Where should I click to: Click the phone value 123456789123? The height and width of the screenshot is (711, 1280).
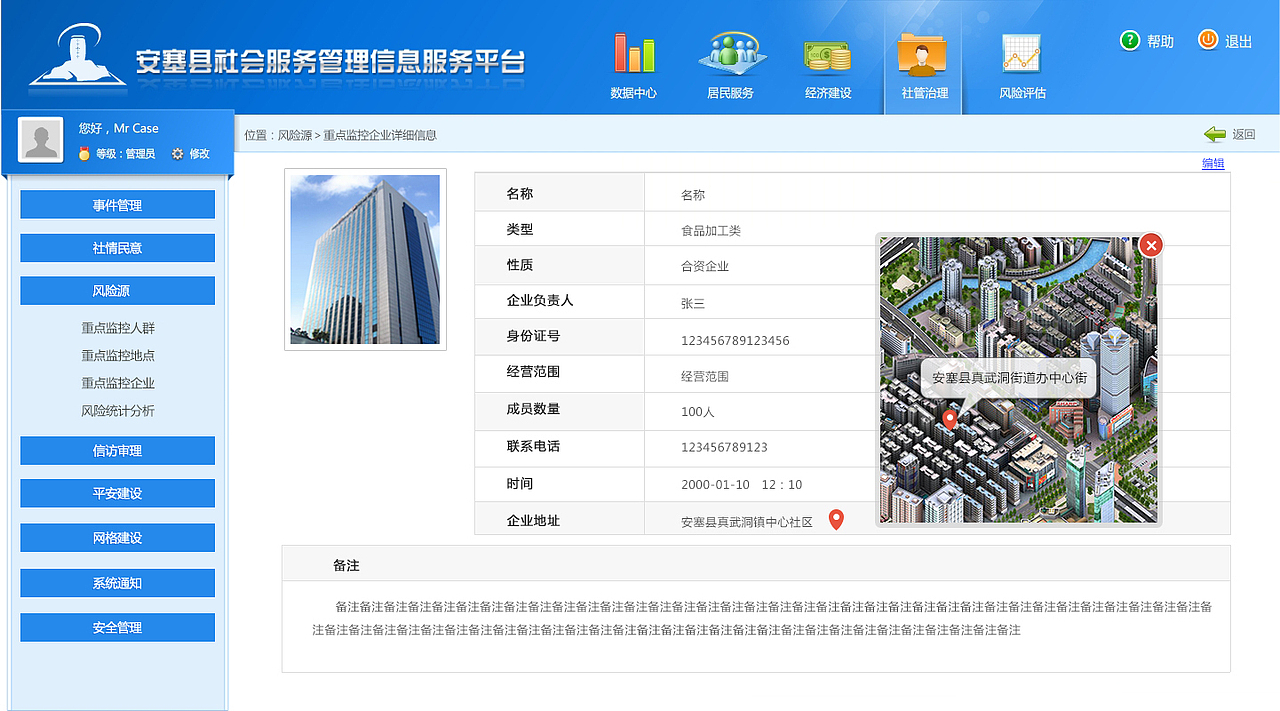[724, 447]
